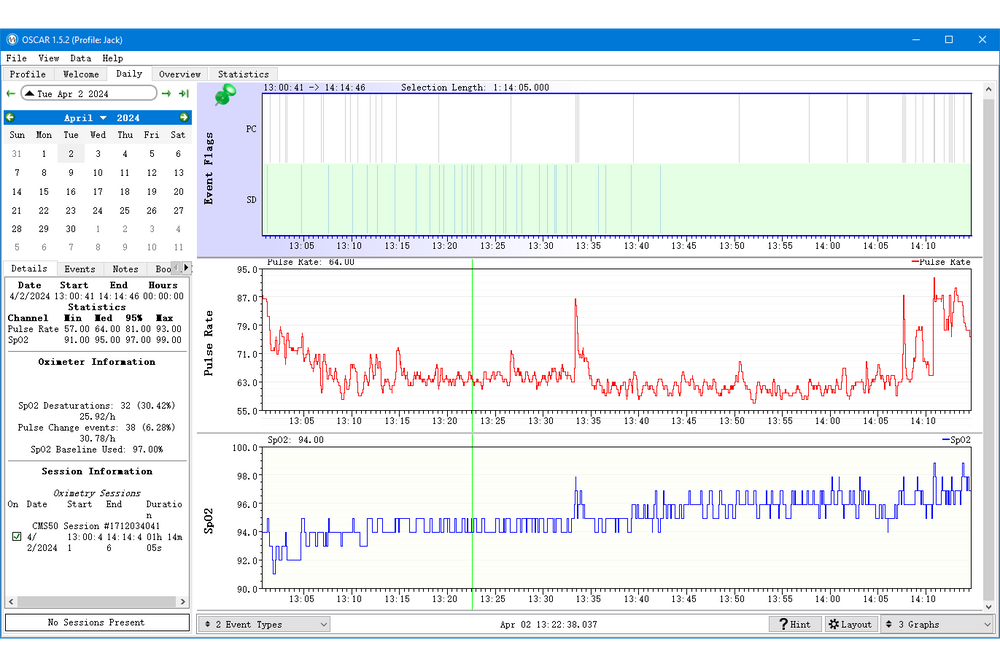Open the 2 Event Types dropdown
This screenshot has width=1000, height=667.
pos(264,624)
